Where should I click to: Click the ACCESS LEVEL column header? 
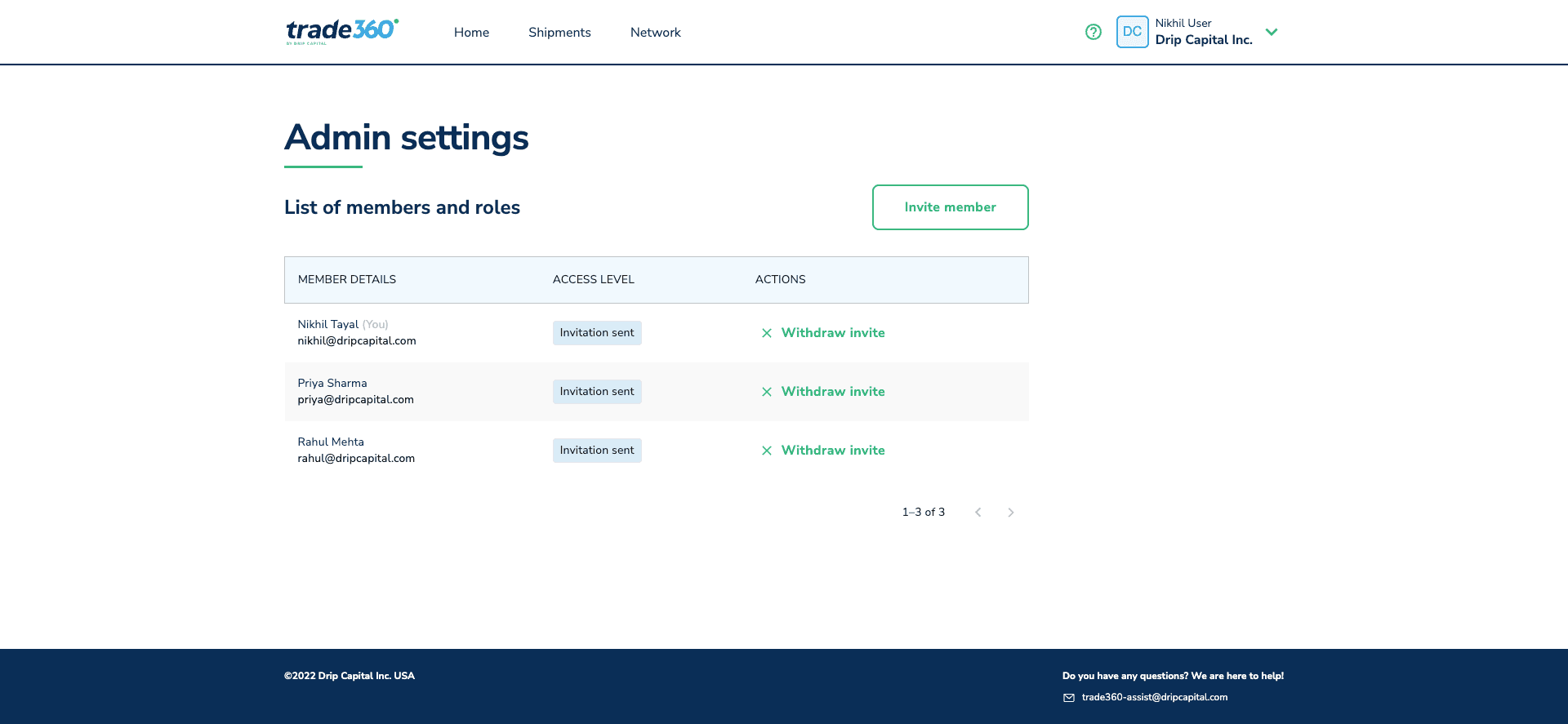coord(594,279)
